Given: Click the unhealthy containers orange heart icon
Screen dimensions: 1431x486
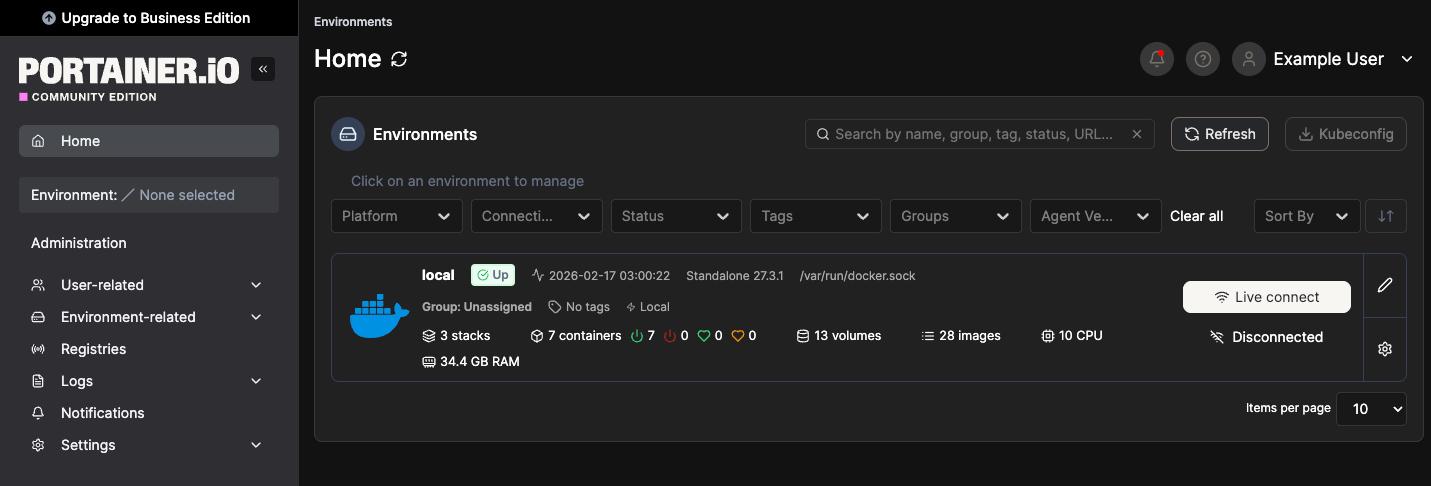Looking at the screenshot, I should tap(738, 336).
